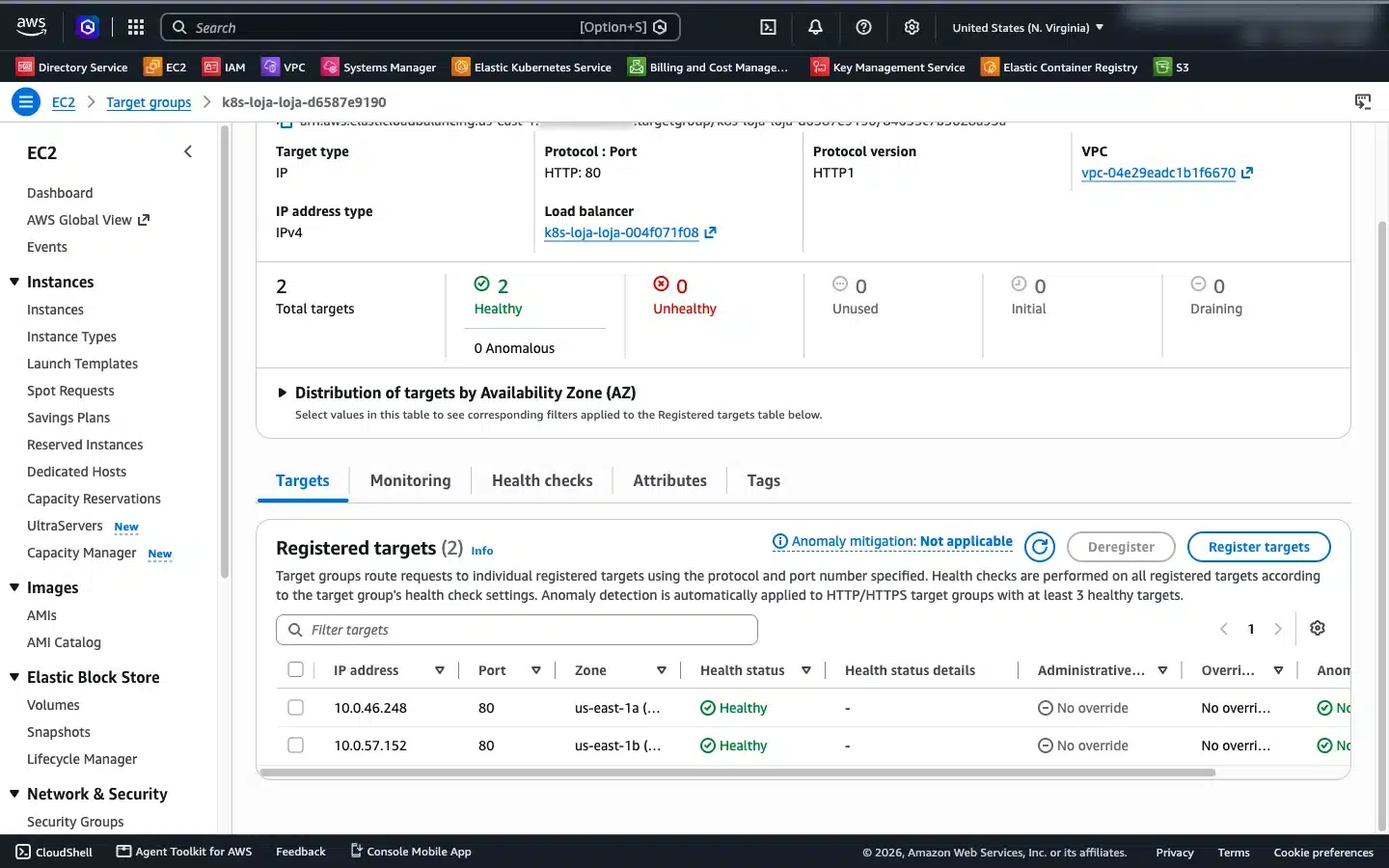Collapse the Network & Security section
The width and height of the screenshot is (1389, 868).
[14, 794]
